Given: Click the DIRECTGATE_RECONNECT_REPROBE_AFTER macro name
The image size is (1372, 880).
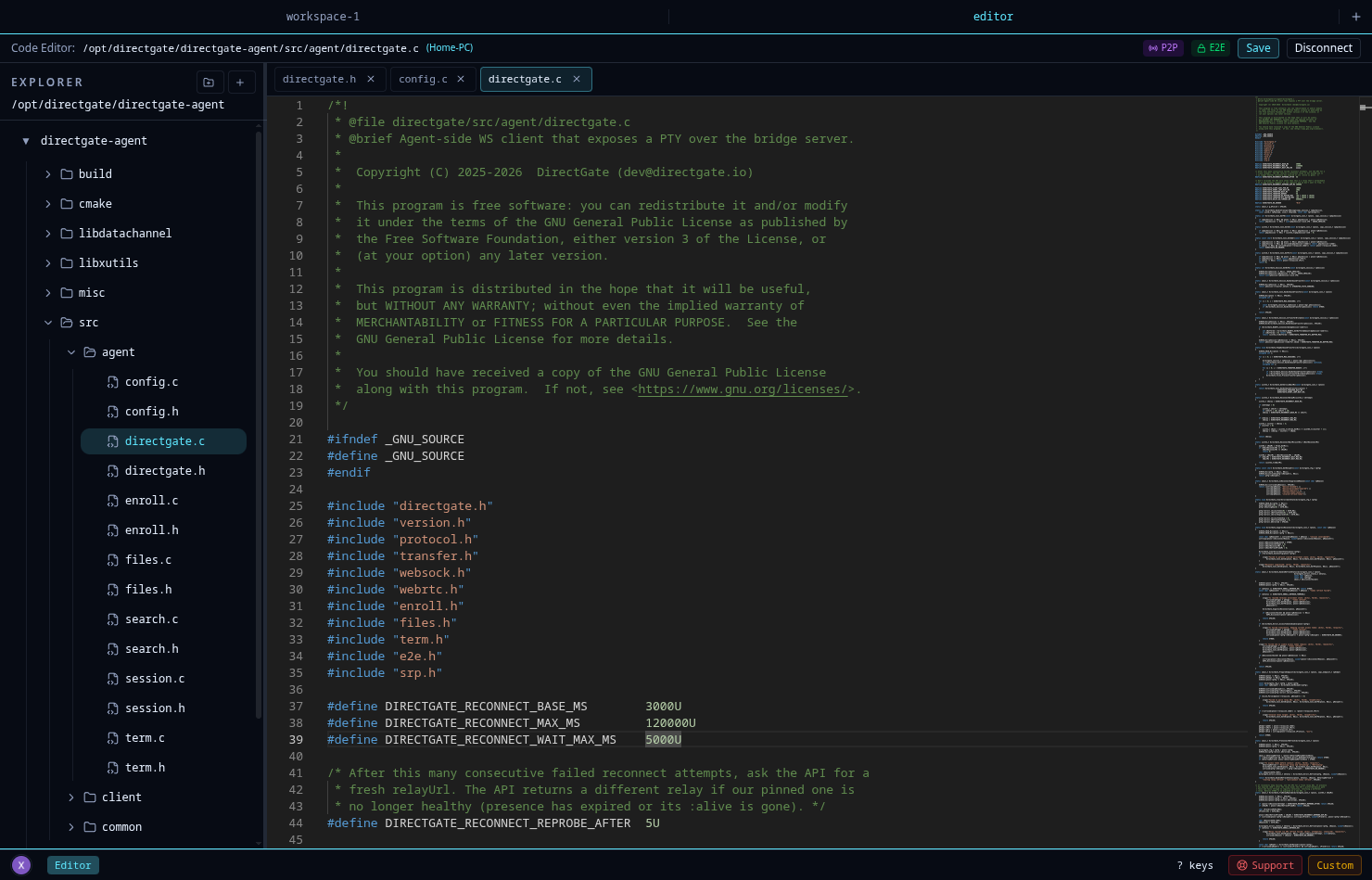Looking at the screenshot, I should click(508, 823).
